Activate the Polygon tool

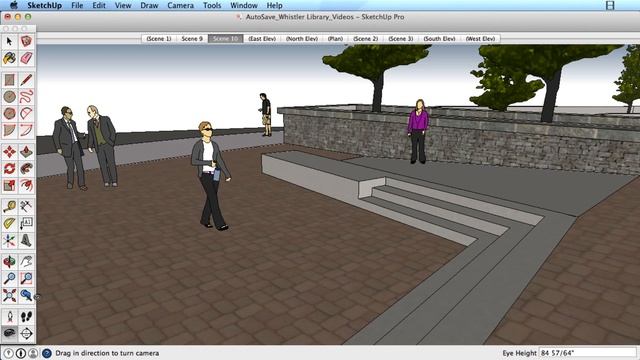point(9,113)
